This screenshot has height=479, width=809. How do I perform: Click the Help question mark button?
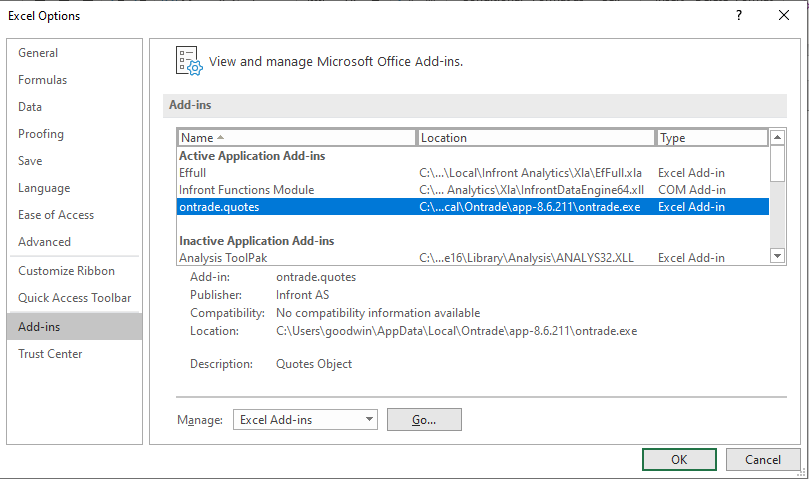[x=738, y=15]
